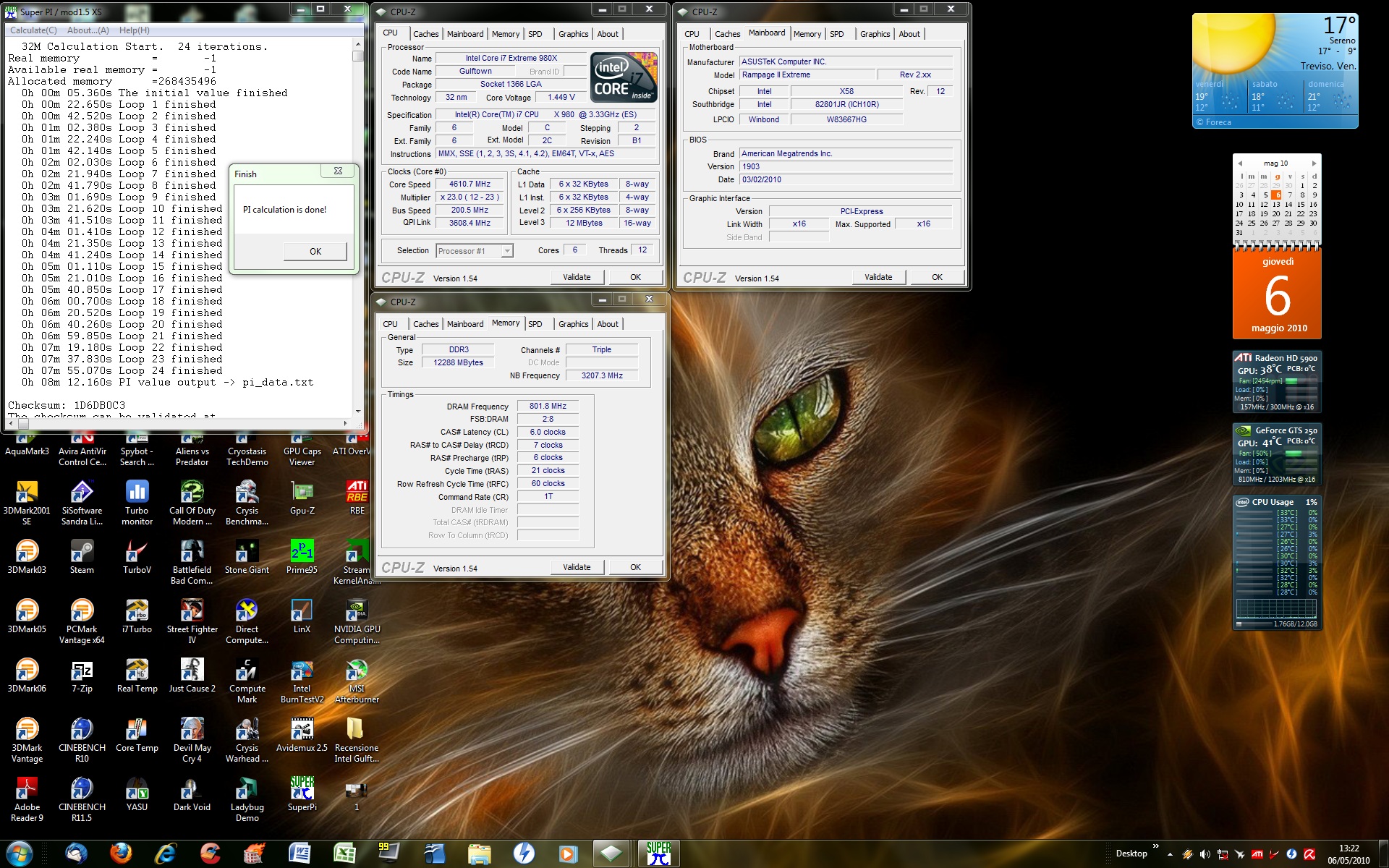This screenshot has width=1389, height=868.
Task: Expand the Desktop toolbar chevron
Action: [x=1155, y=846]
